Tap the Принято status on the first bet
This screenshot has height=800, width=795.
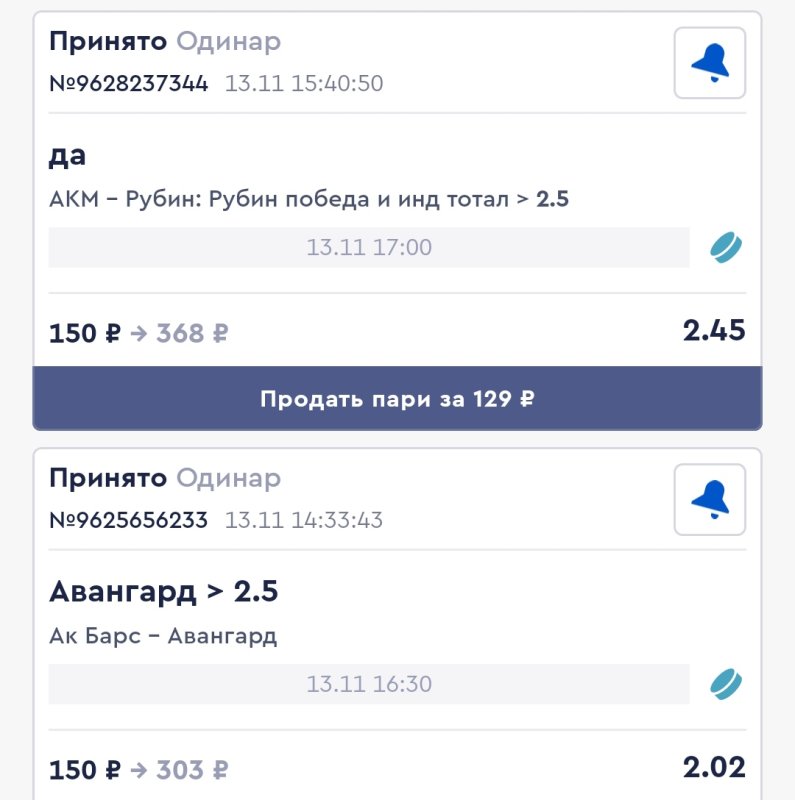(x=108, y=41)
